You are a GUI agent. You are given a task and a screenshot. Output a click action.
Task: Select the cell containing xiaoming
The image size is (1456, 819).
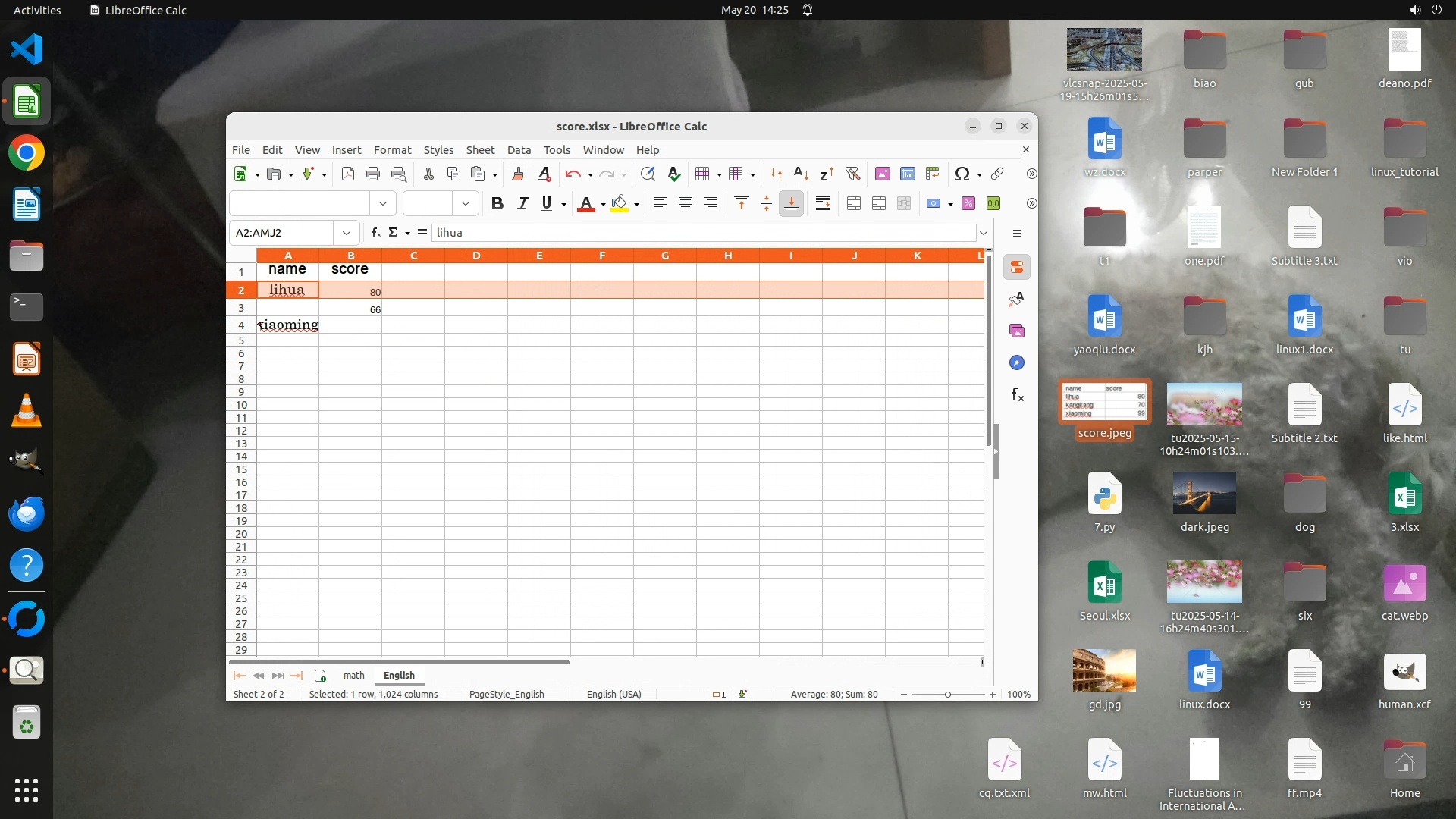288,325
